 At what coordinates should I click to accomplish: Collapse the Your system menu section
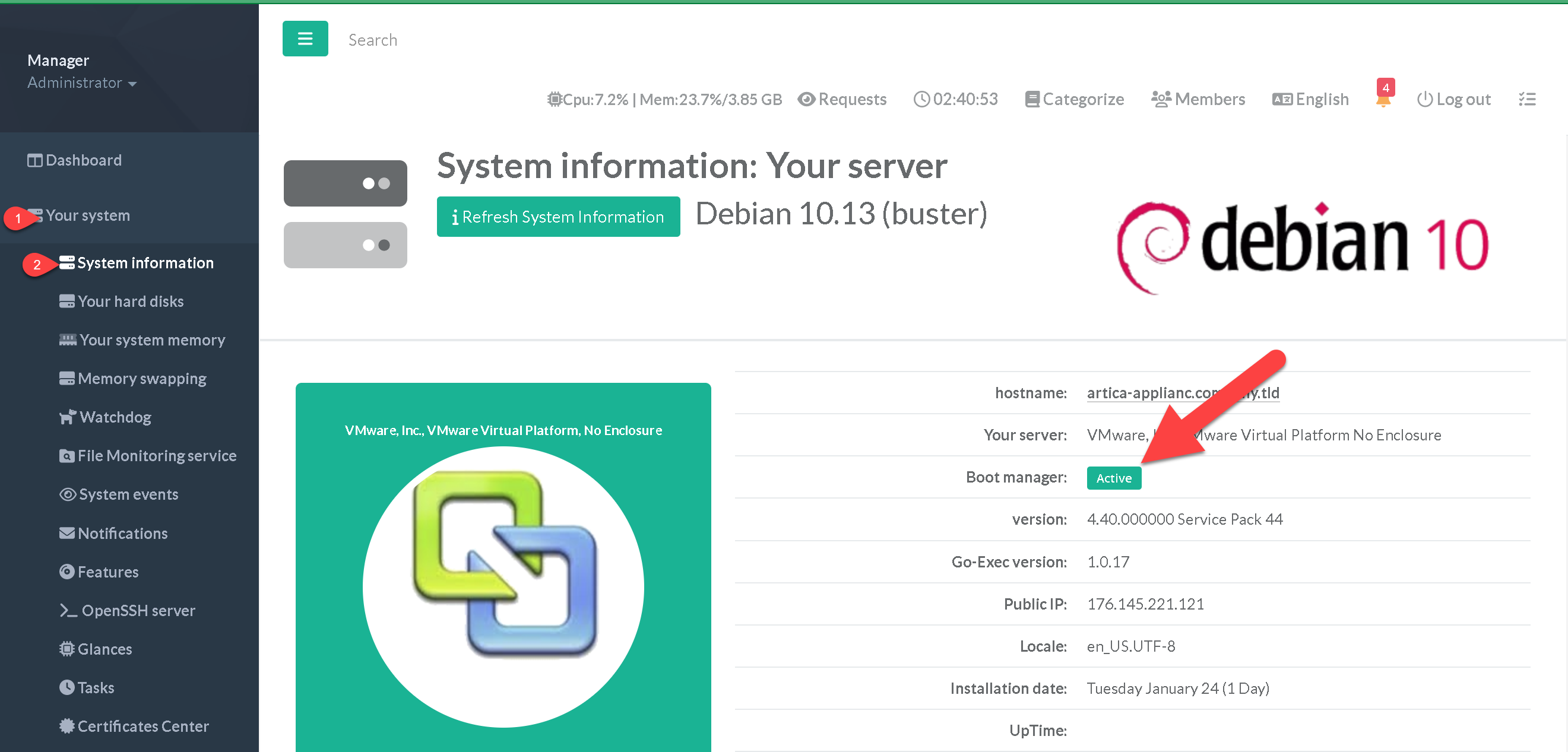[88, 215]
